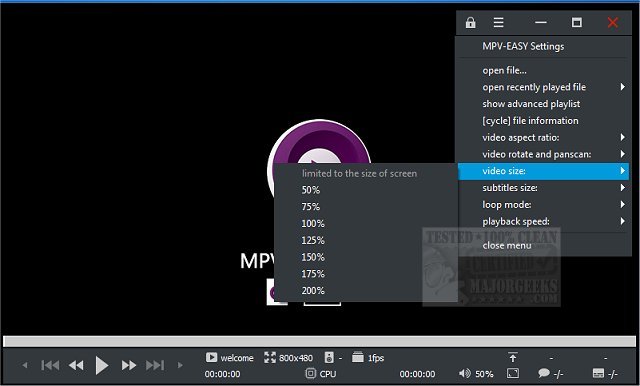Click the video title icon beside welcome
The width and height of the screenshot is (640, 386).
coord(211,357)
